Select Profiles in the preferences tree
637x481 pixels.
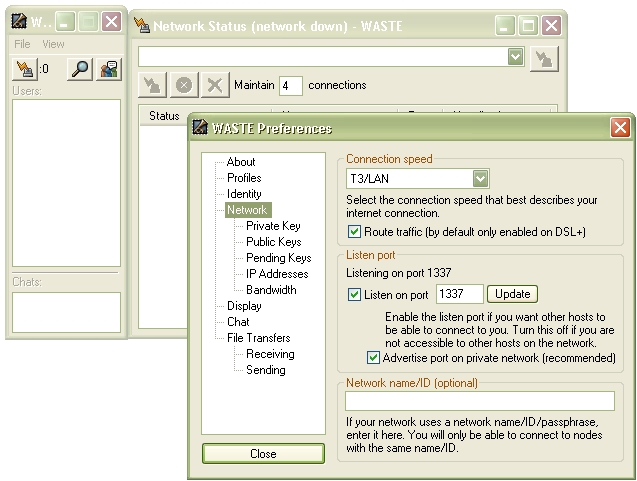(x=244, y=178)
